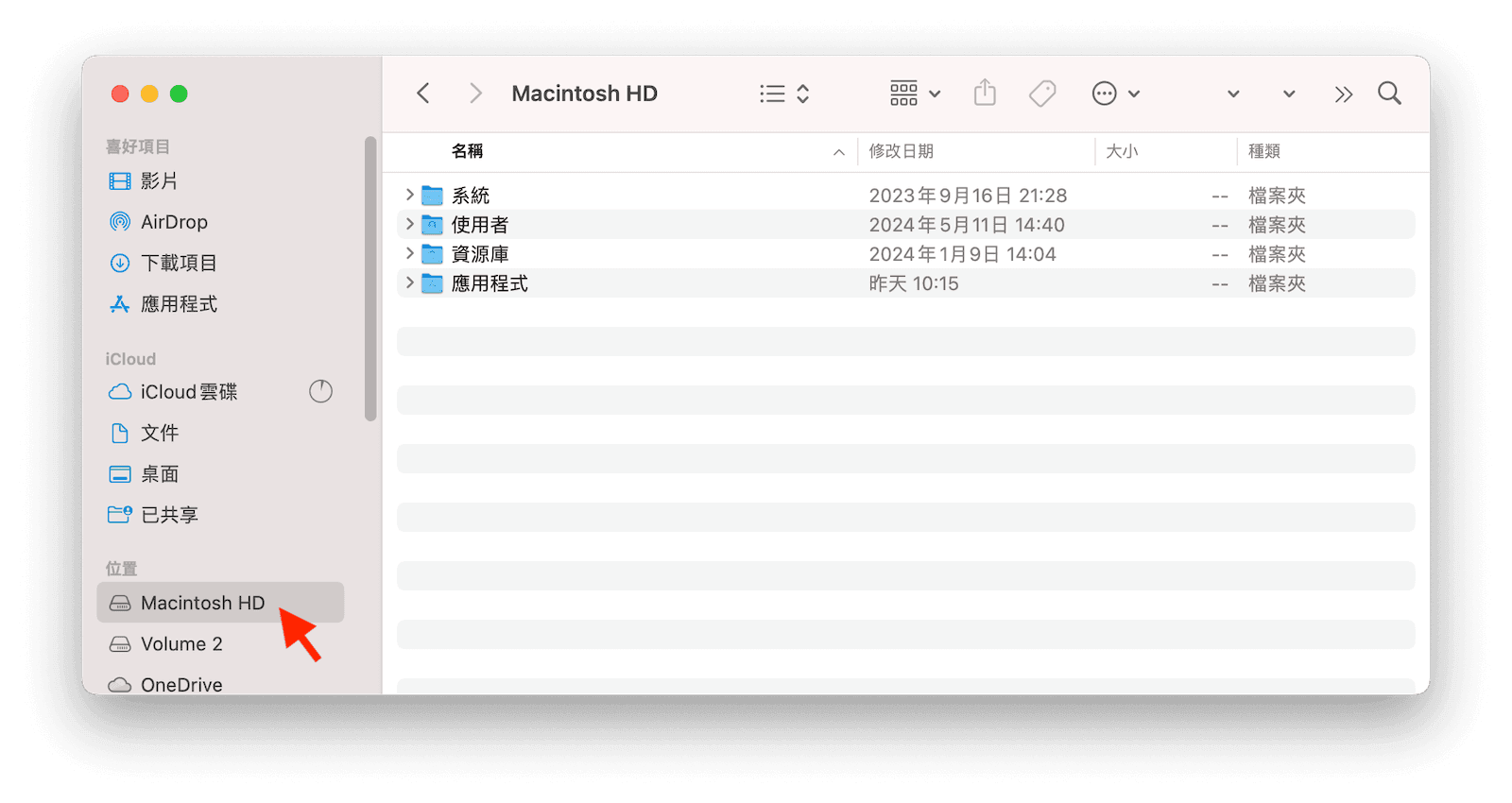Image resolution: width=1512 pixels, height=803 pixels.
Task: Show more toolbar items via double chevron
Action: [x=1344, y=94]
